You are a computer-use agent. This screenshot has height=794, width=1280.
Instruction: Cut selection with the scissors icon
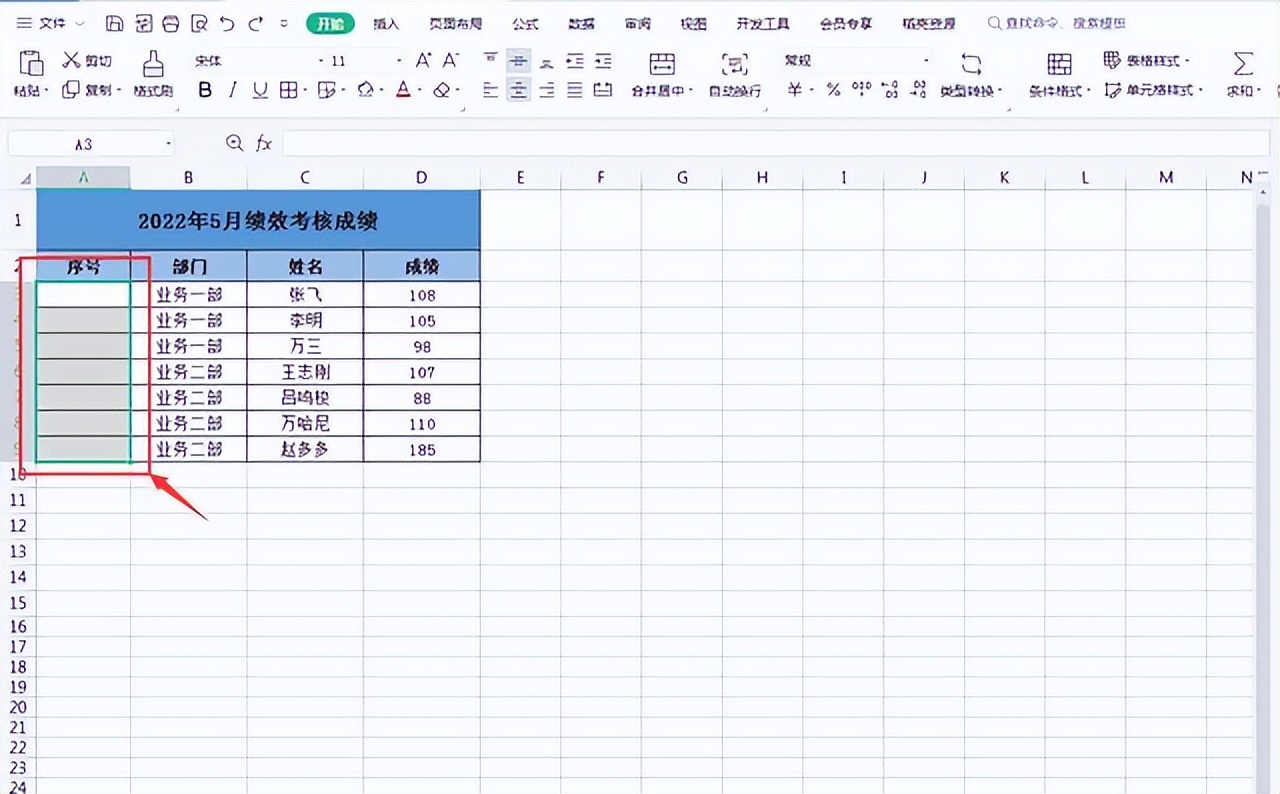tap(71, 61)
